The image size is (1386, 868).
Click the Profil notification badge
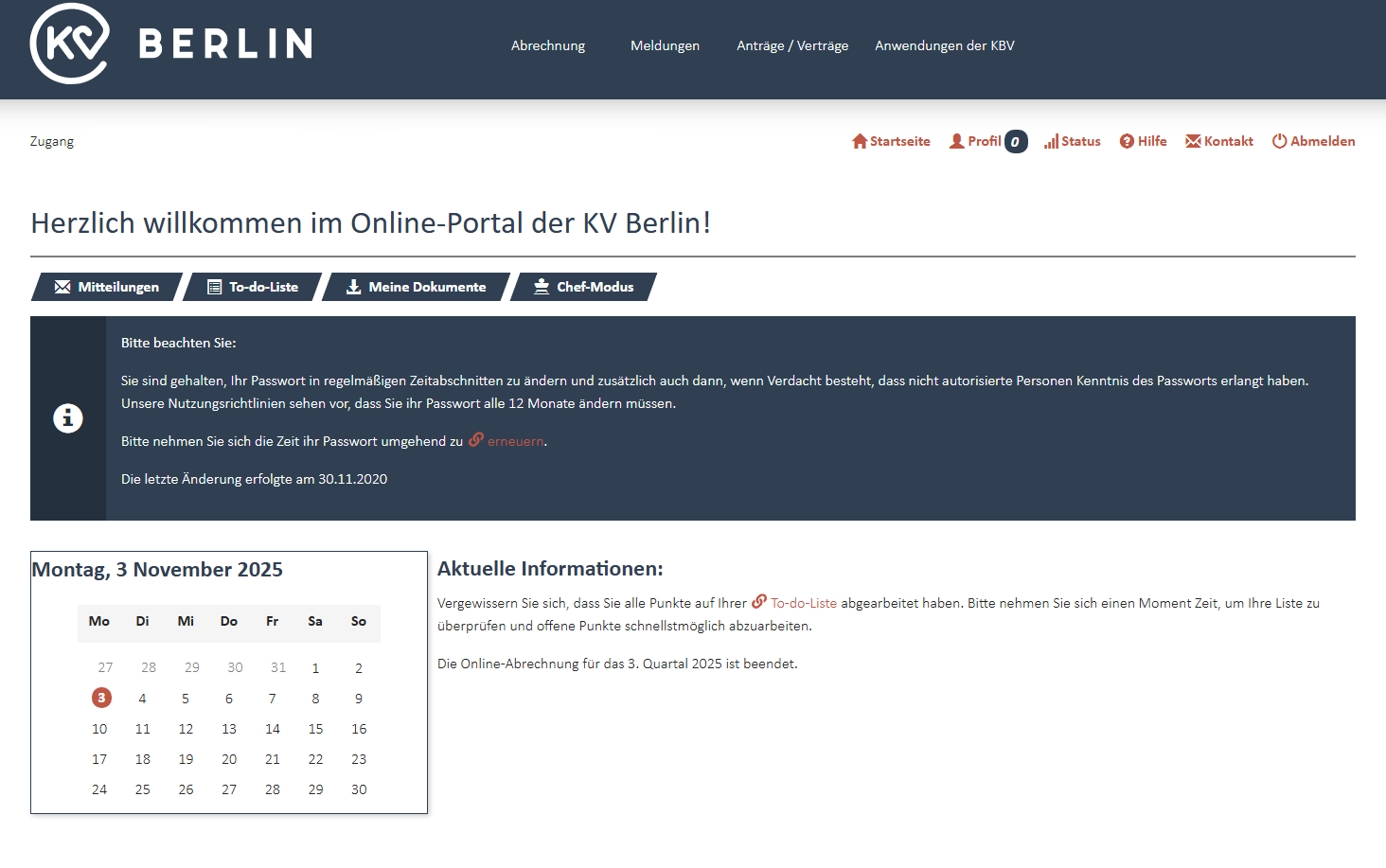(x=1016, y=142)
